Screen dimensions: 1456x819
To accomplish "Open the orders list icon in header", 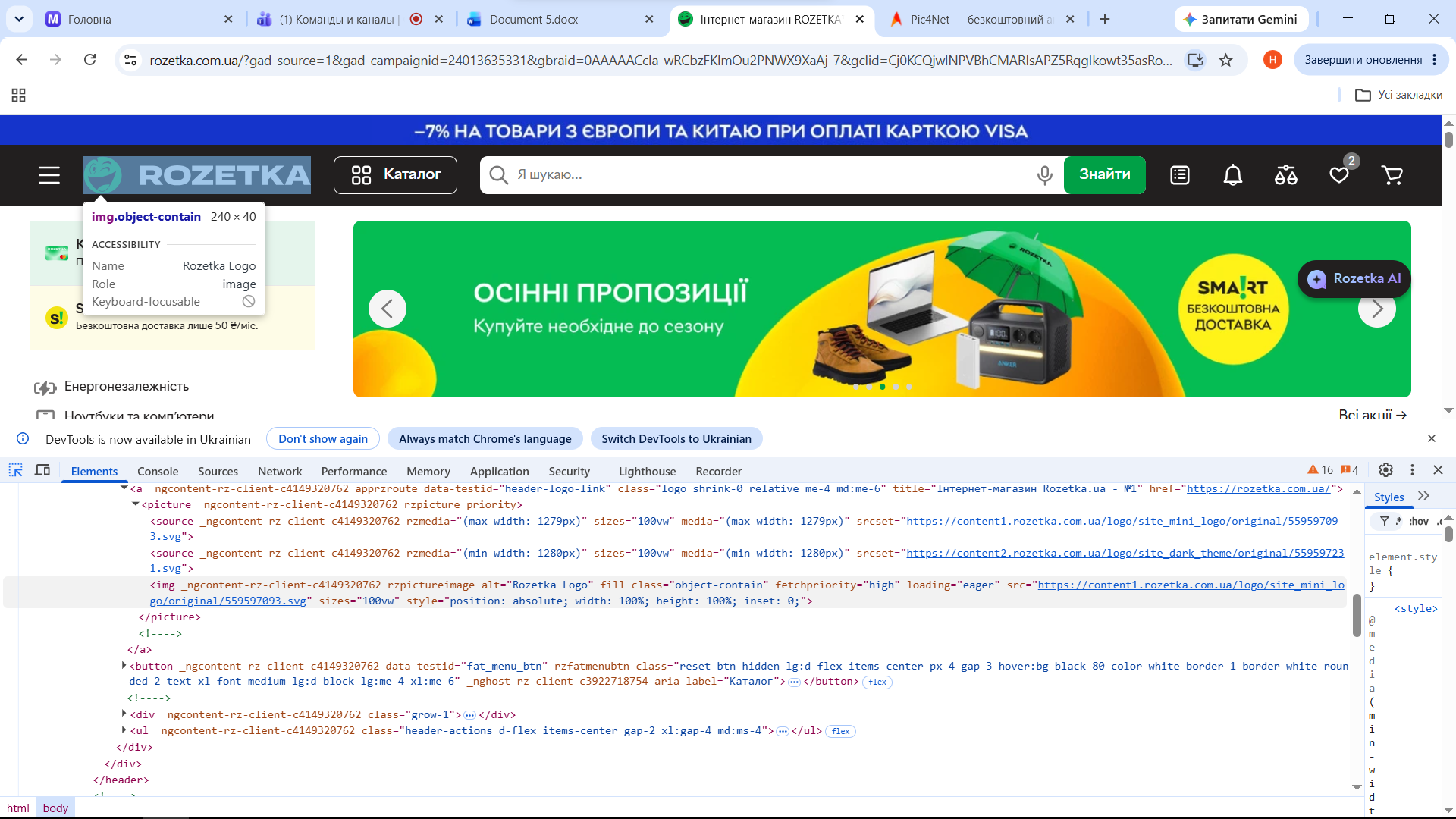I will tap(1180, 175).
